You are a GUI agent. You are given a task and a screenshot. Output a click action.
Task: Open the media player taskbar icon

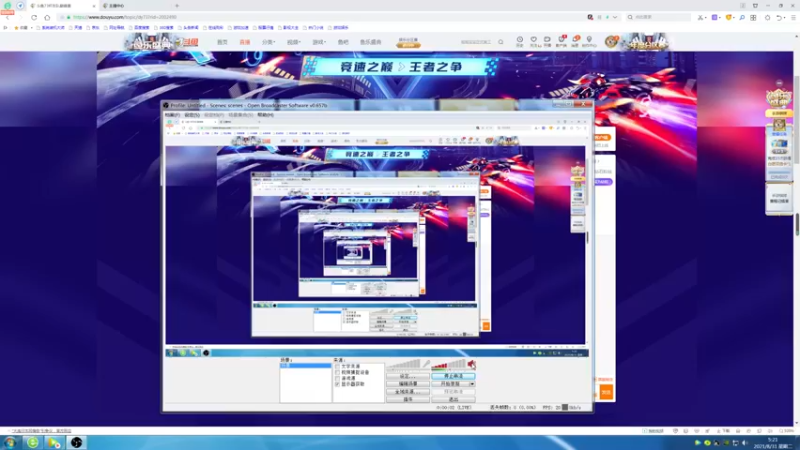(54, 442)
